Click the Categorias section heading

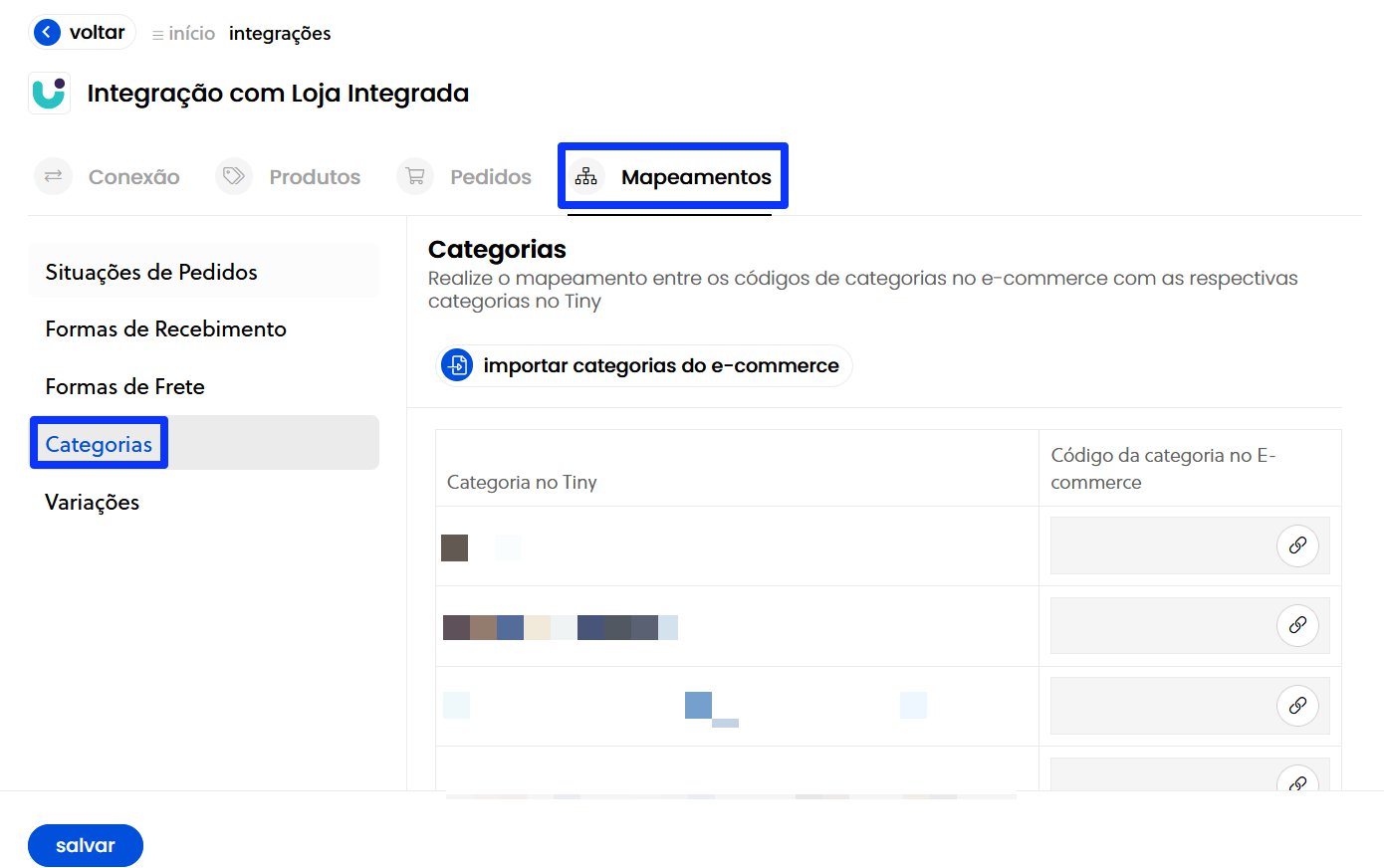tap(497, 250)
